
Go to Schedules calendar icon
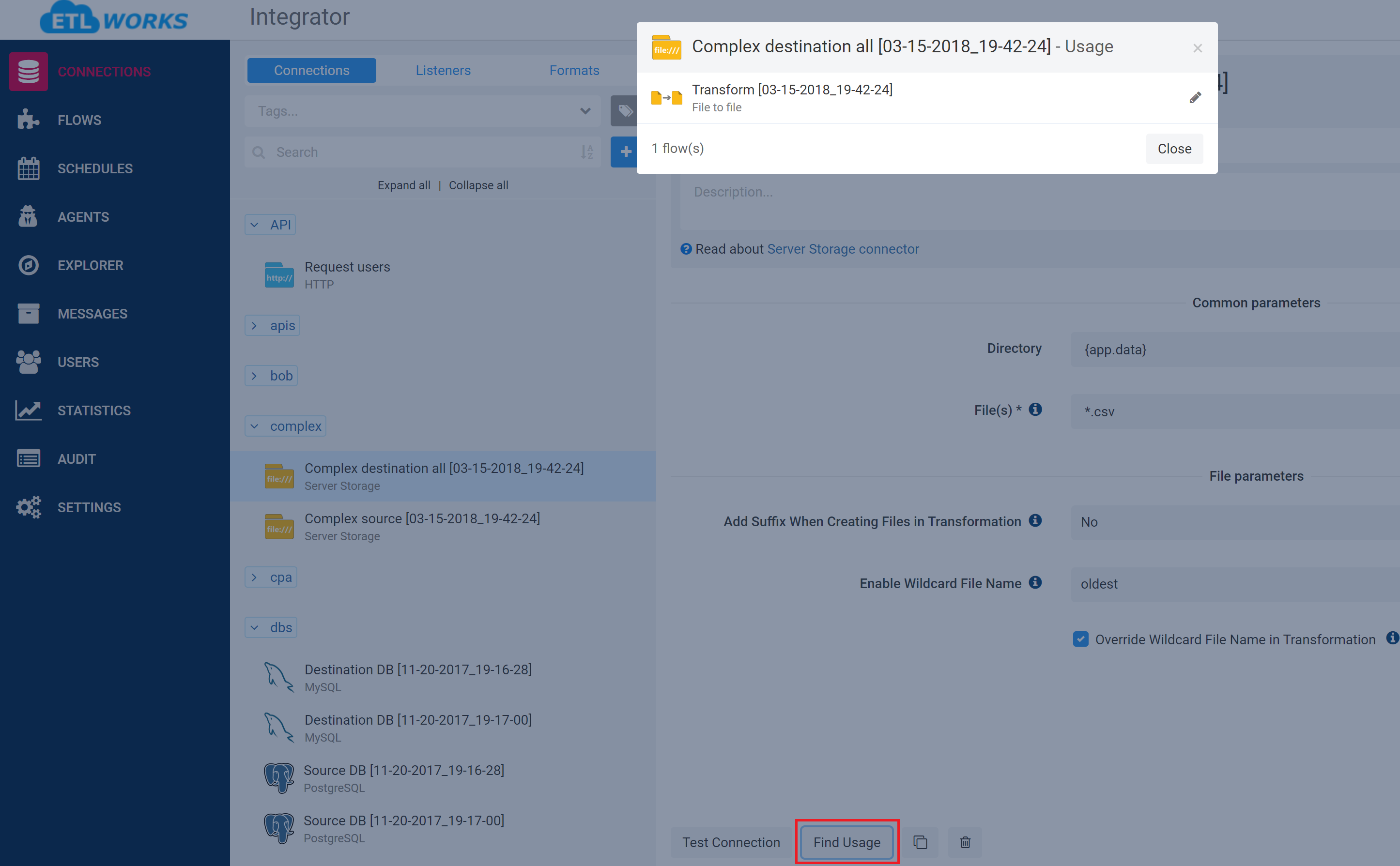28,168
